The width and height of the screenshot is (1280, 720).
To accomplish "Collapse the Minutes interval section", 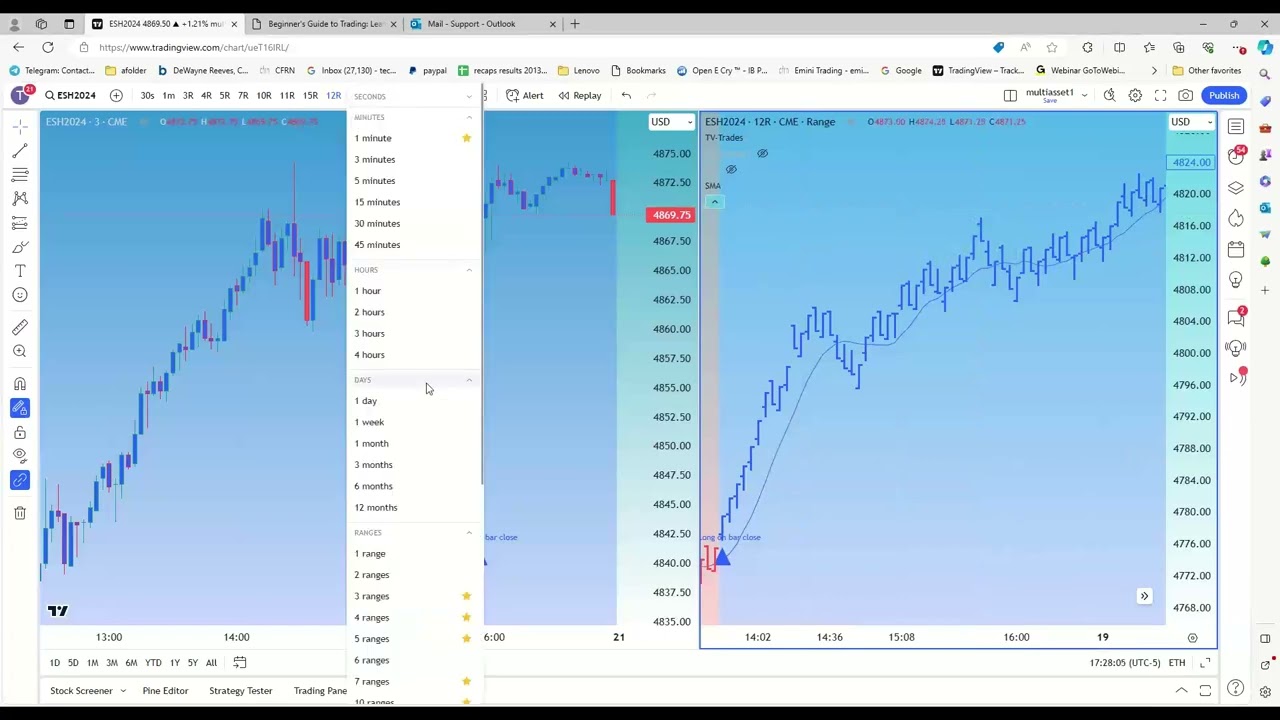I will pos(469,117).
